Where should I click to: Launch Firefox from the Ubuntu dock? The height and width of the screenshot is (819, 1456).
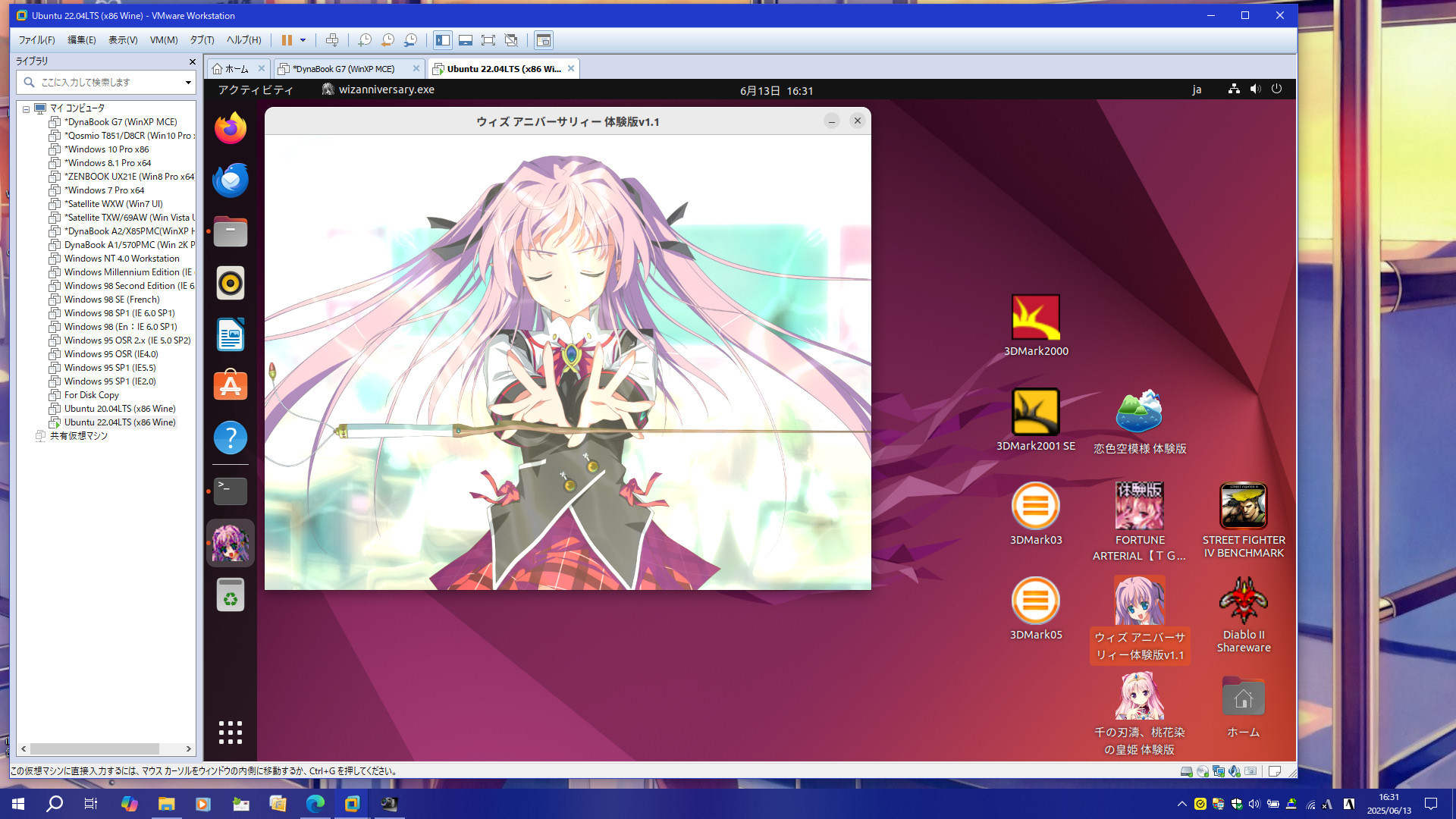(x=231, y=128)
